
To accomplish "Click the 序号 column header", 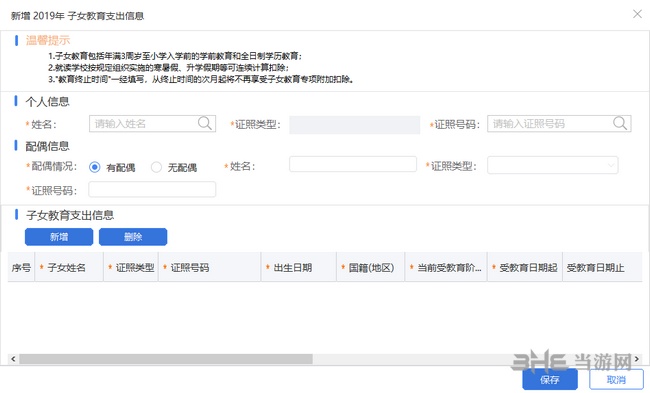I will [x=21, y=267].
